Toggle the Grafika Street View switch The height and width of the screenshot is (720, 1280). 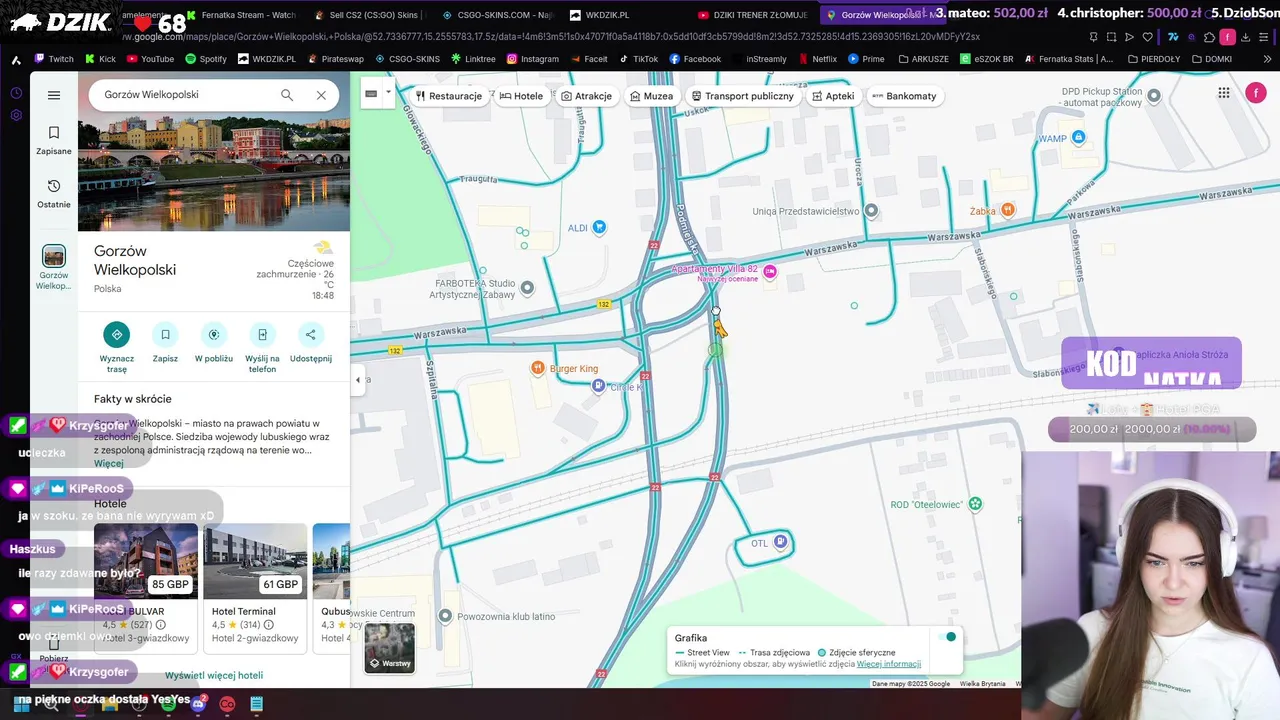coord(948,637)
